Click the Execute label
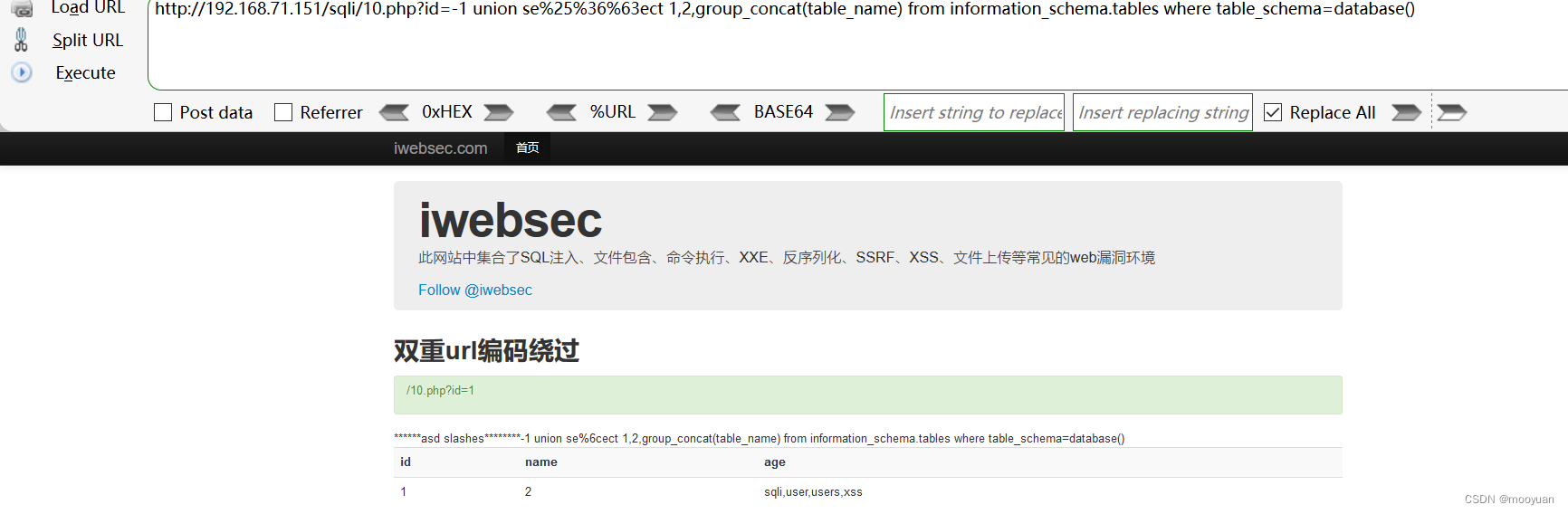Image resolution: width=1568 pixels, height=514 pixels. 86,72
